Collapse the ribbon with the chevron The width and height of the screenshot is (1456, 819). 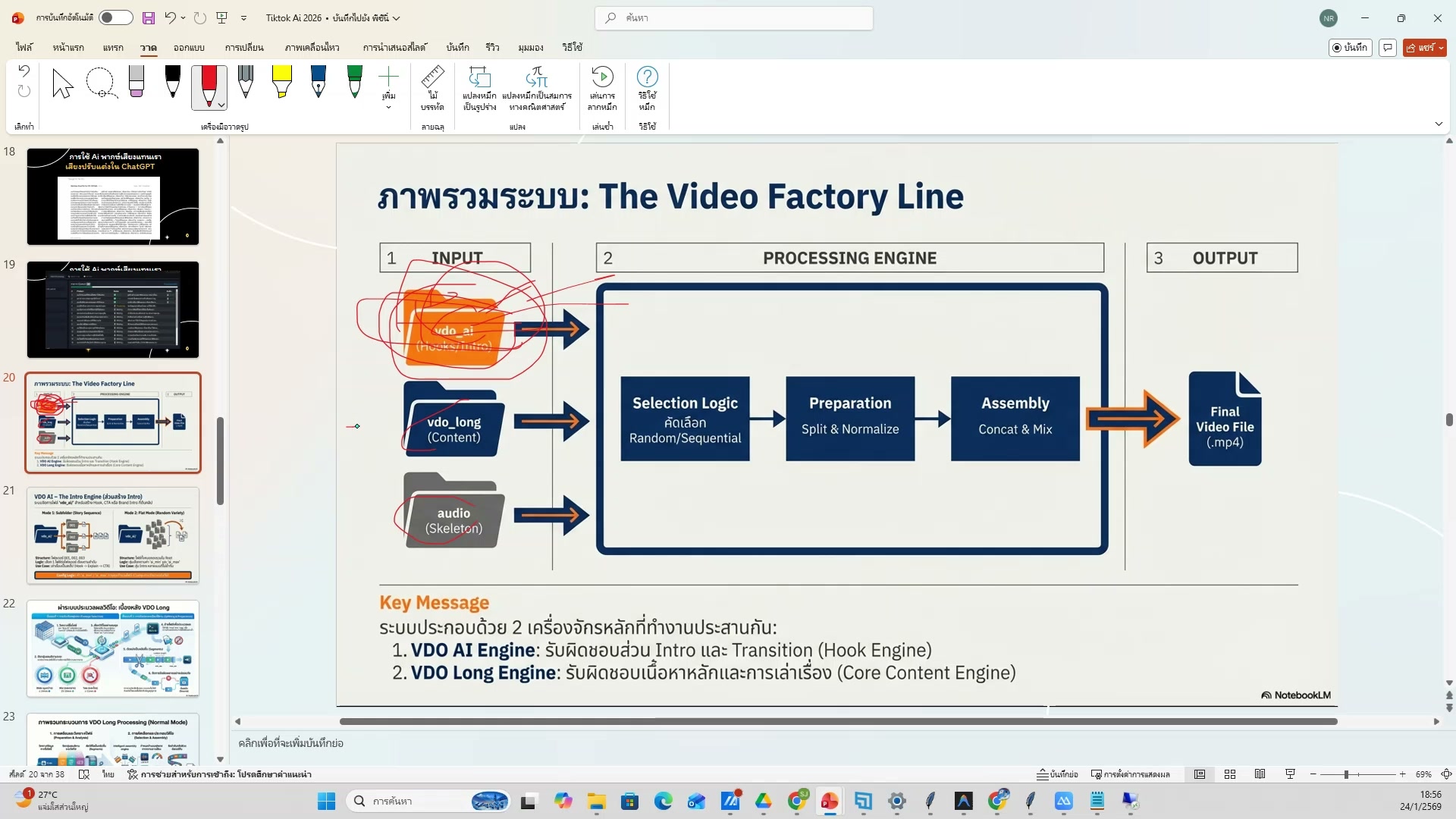(1439, 123)
